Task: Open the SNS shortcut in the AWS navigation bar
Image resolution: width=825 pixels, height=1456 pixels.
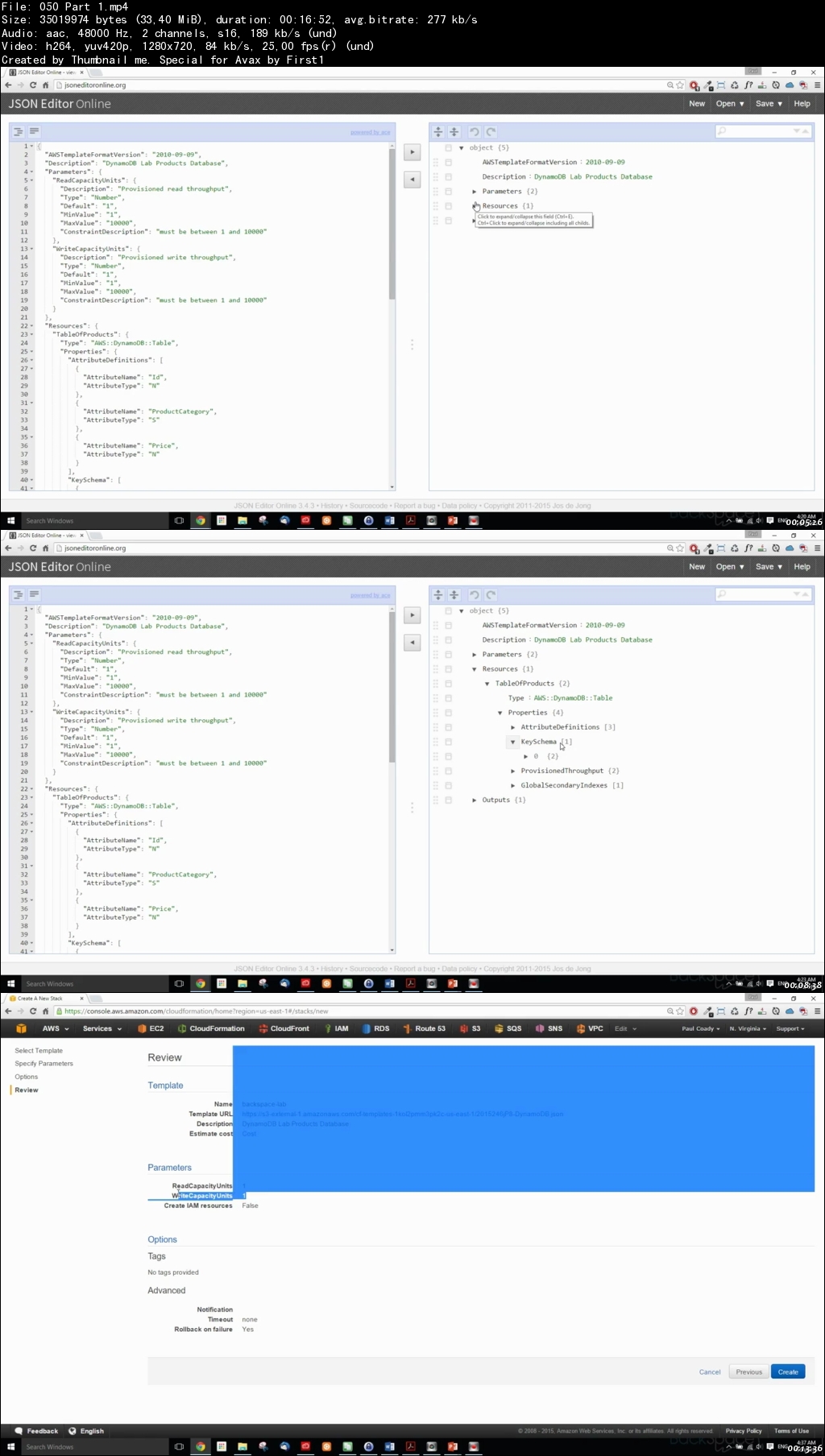Action: point(549,1028)
